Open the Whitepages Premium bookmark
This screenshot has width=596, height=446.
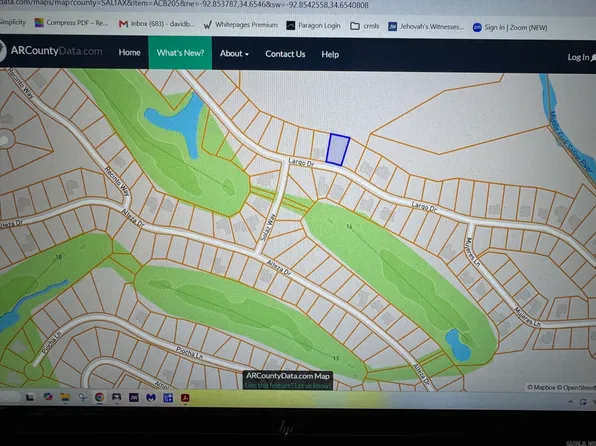(241, 25)
